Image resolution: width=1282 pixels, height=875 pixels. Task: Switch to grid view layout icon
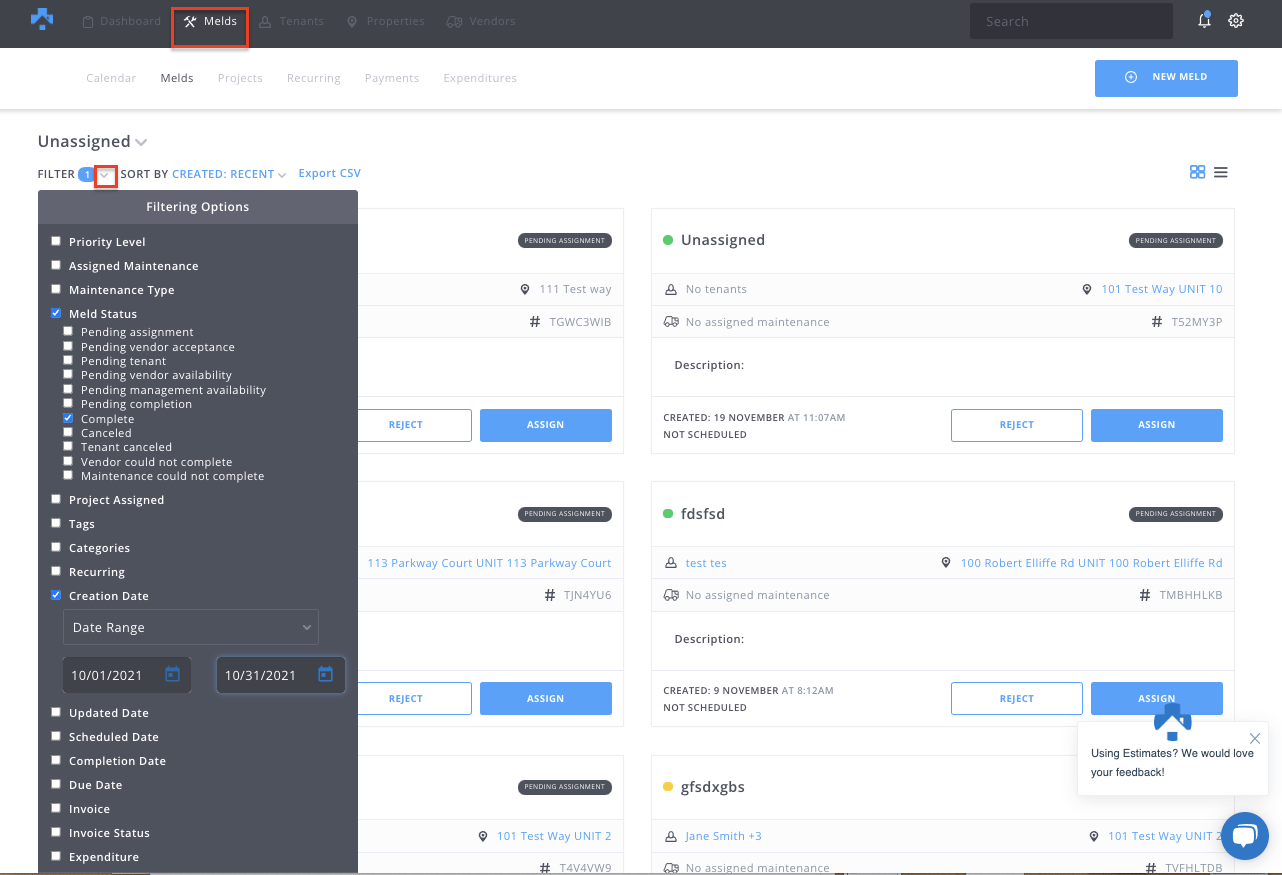tap(1197, 172)
